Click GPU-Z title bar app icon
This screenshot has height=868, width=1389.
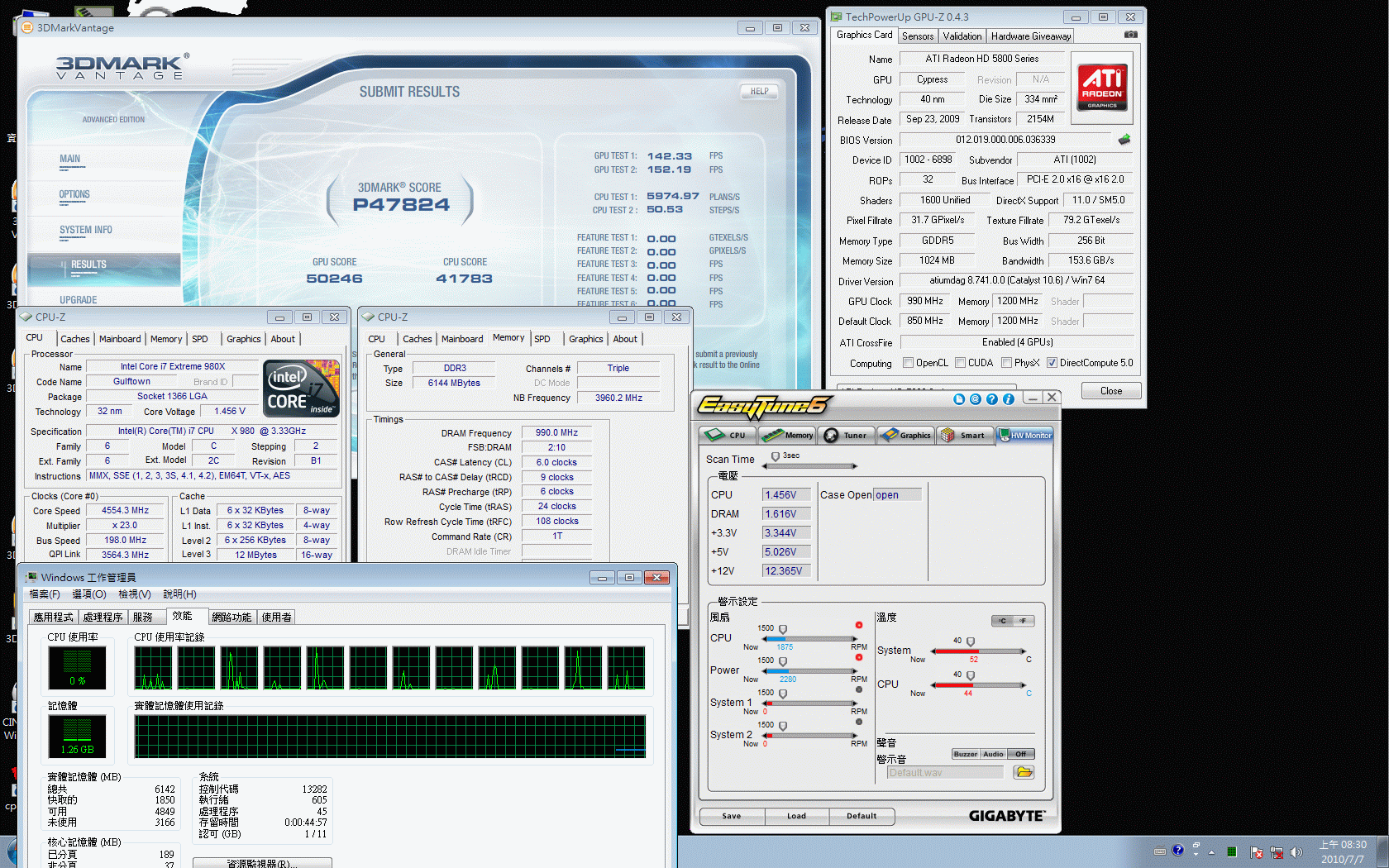[837, 17]
